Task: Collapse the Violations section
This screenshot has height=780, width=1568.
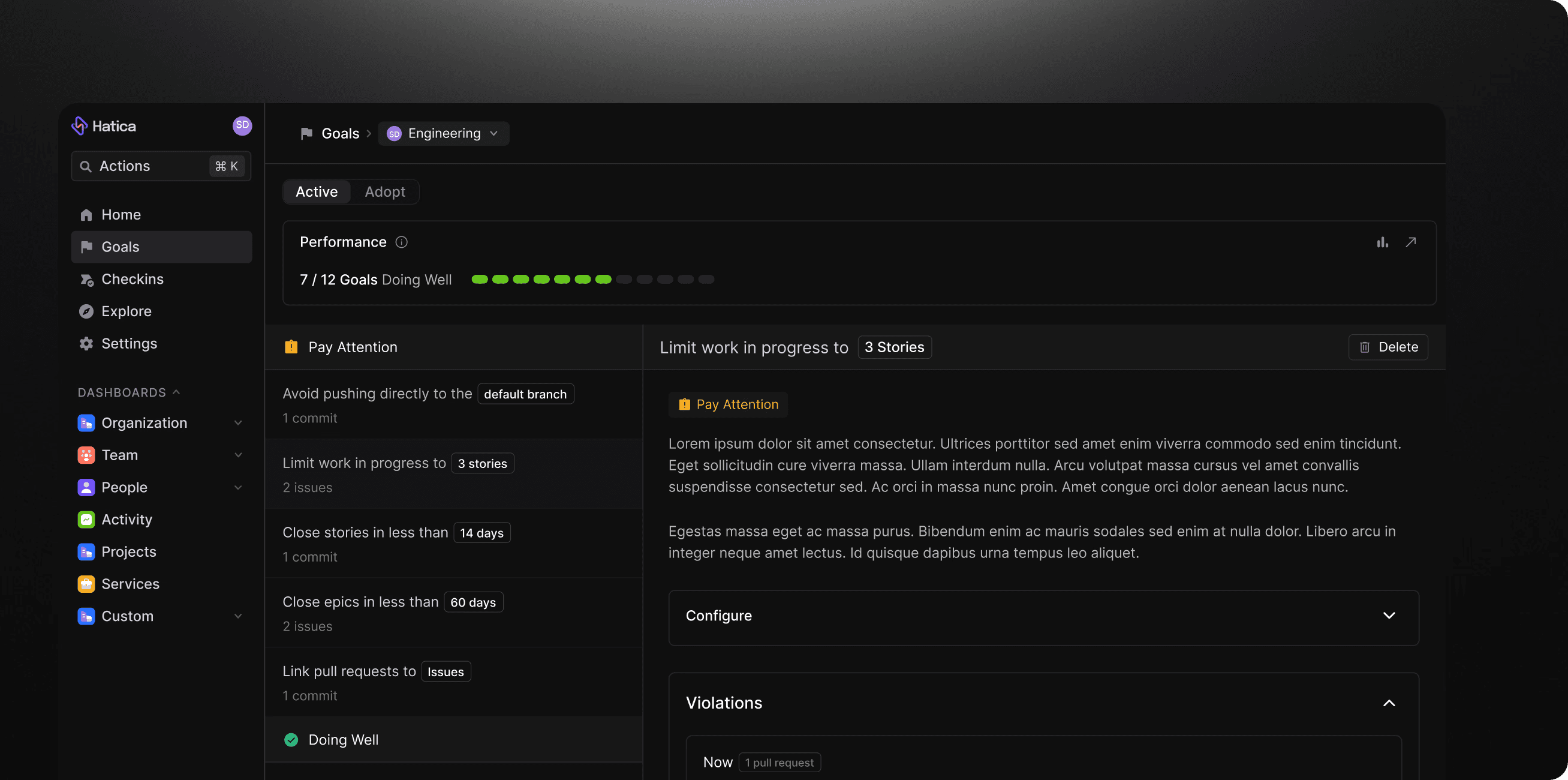Action: tap(1389, 703)
